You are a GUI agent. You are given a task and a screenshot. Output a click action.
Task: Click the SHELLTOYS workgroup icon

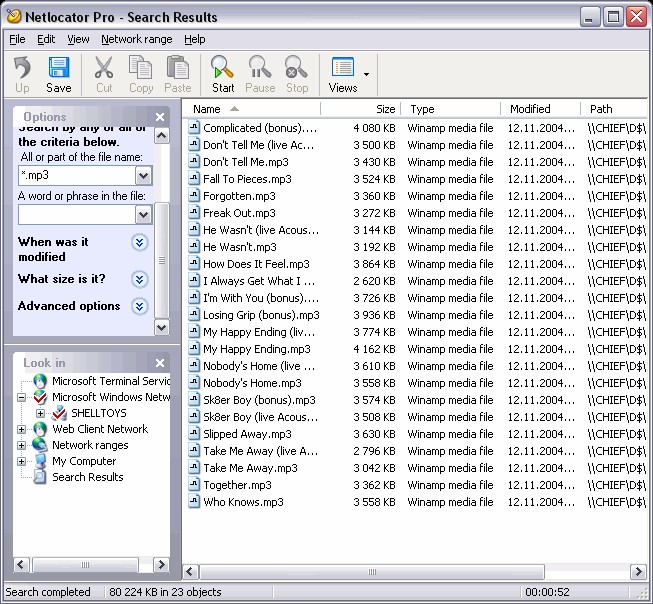pos(59,413)
